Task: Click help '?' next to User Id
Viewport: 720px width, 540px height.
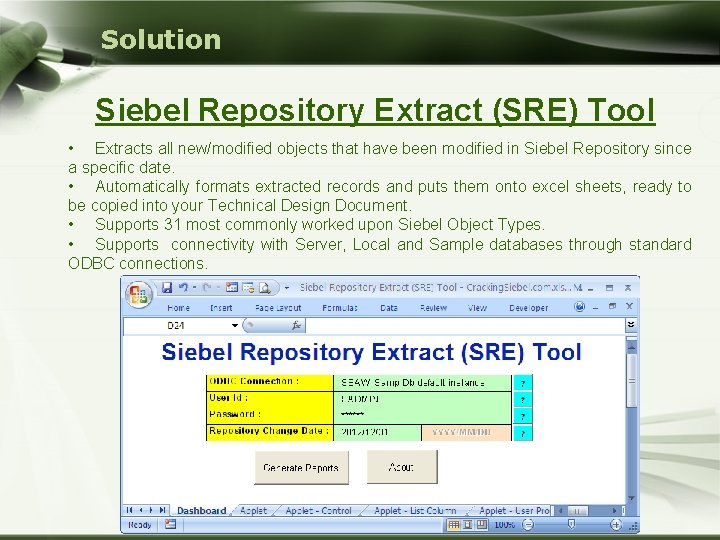Action: pyautogui.click(x=523, y=399)
